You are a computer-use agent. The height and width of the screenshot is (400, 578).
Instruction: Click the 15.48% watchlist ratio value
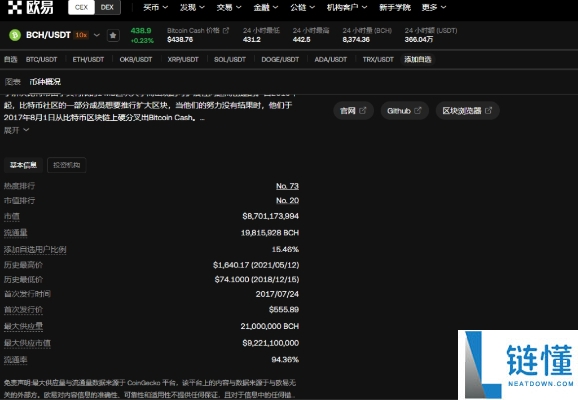(x=285, y=249)
